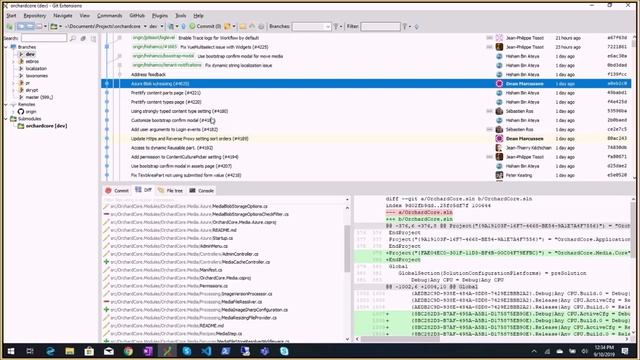The height and width of the screenshot is (360, 640).
Task: Select the orchardcore [dev] submodule
Action: pyautogui.click(x=46, y=126)
